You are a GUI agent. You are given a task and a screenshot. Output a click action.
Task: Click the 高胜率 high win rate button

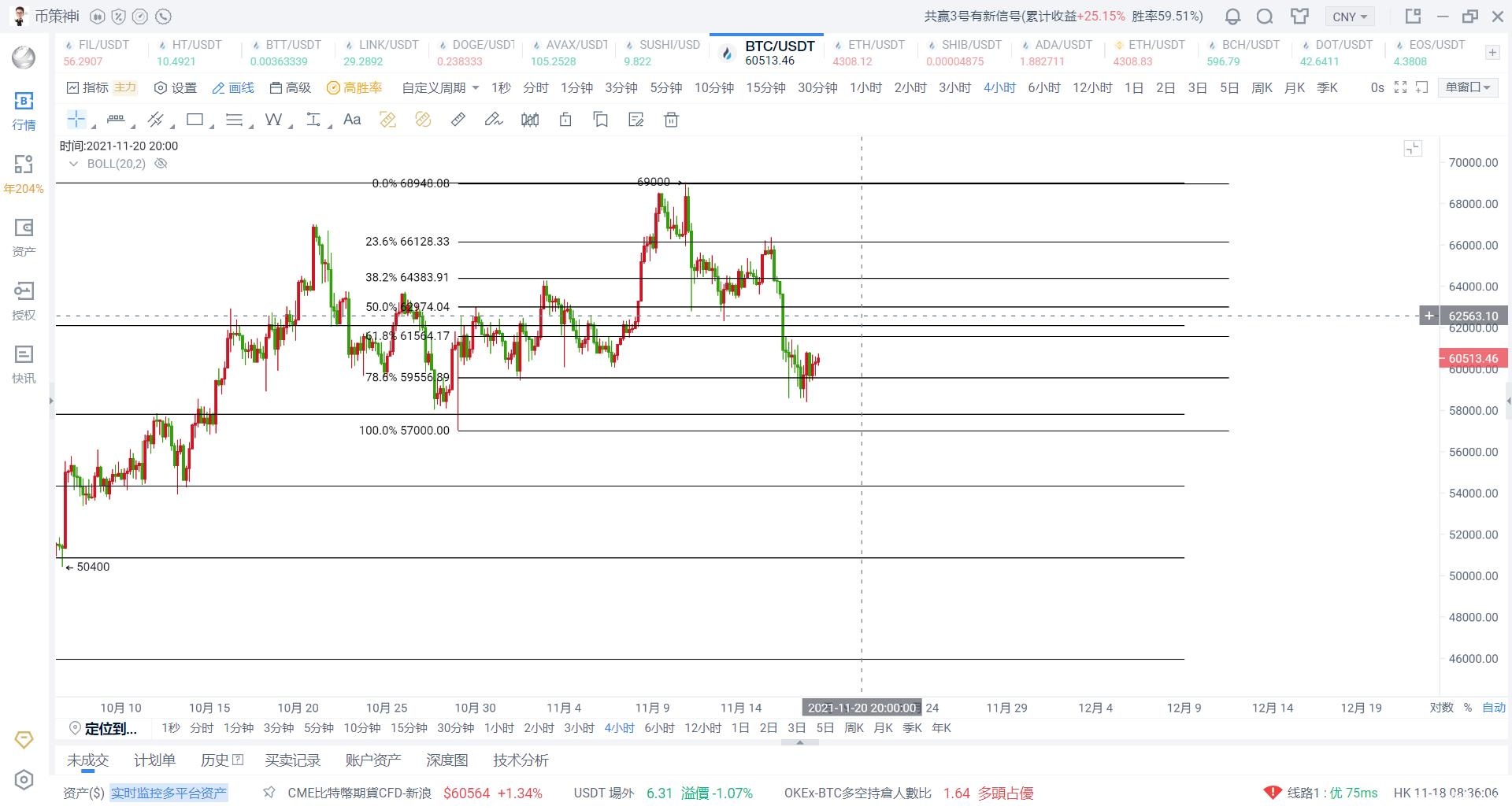(354, 87)
